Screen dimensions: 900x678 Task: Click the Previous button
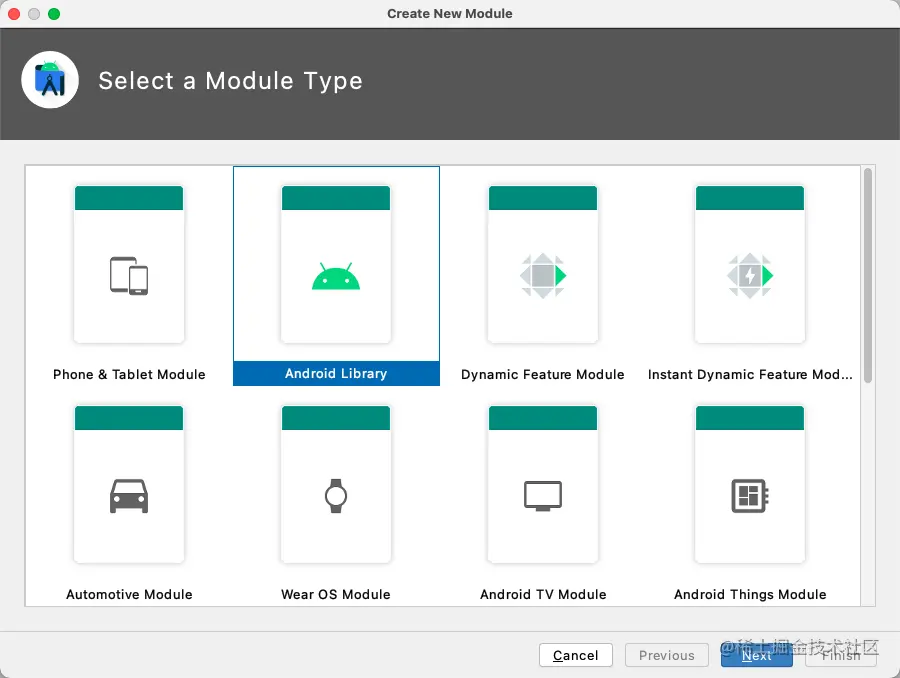pyautogui.click(x=666, y=655)
